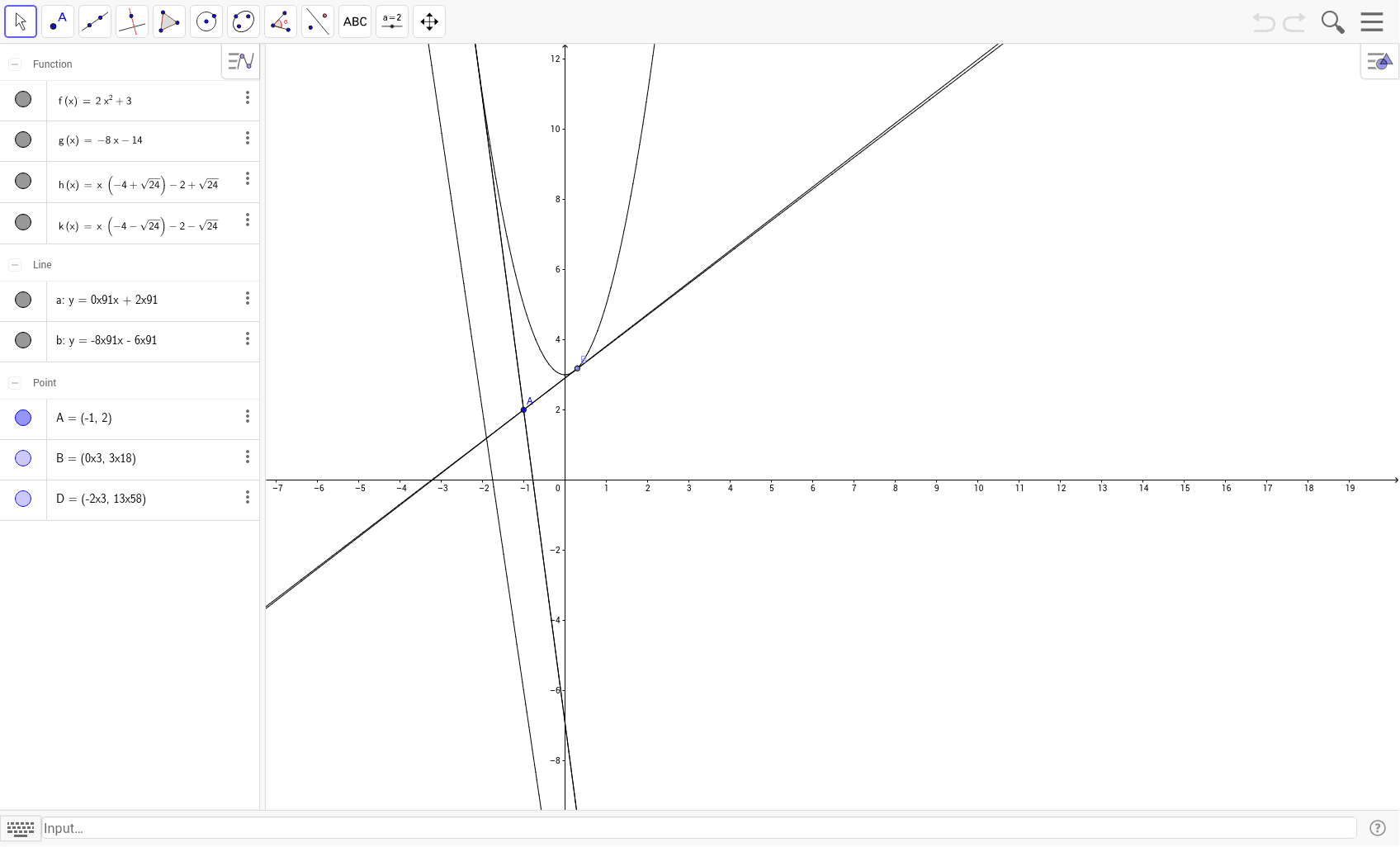Collapse the Function group
The height and width of the screenshot is (847, 1400).
pos(15,64)
